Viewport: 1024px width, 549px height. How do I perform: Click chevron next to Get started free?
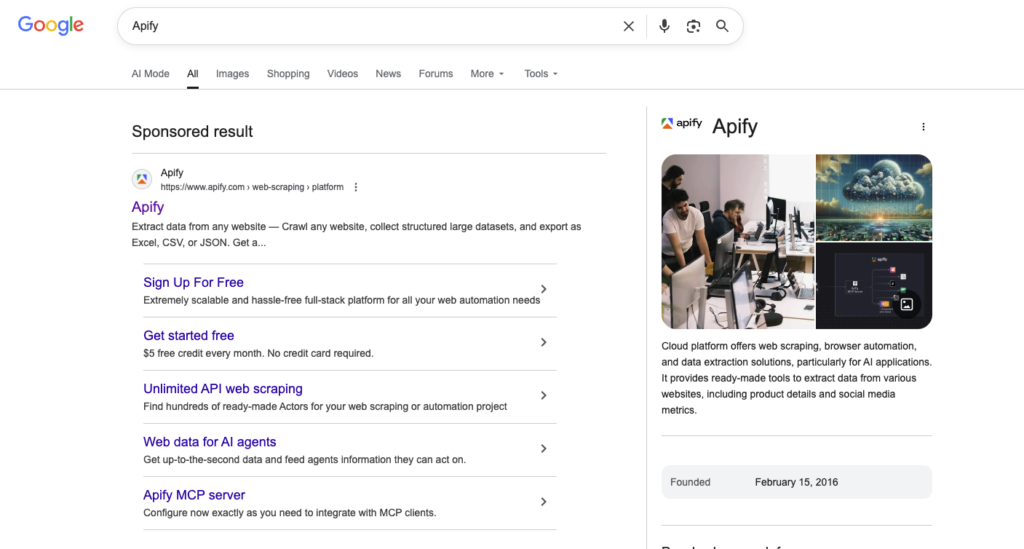[543, 342]
